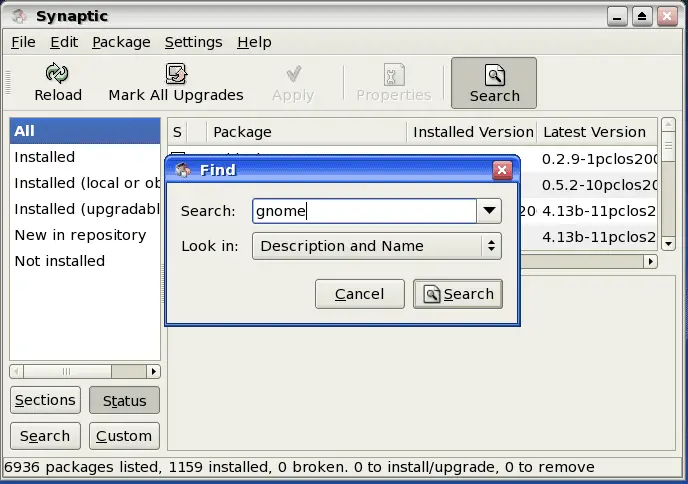Open the Search history dropdown arrow

tap(489, 211)
